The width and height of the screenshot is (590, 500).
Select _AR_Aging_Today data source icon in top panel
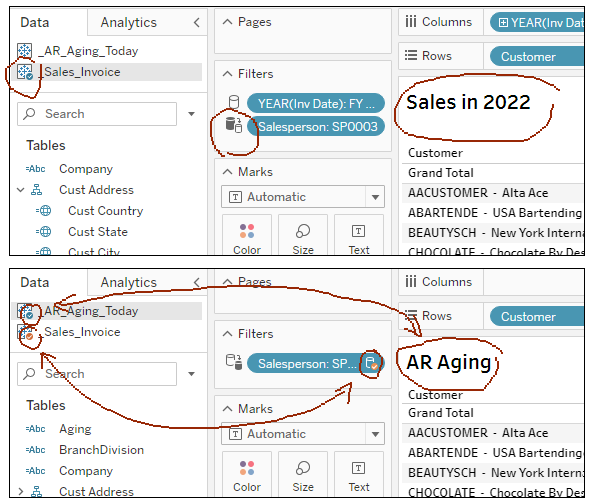tap(24, 51)
